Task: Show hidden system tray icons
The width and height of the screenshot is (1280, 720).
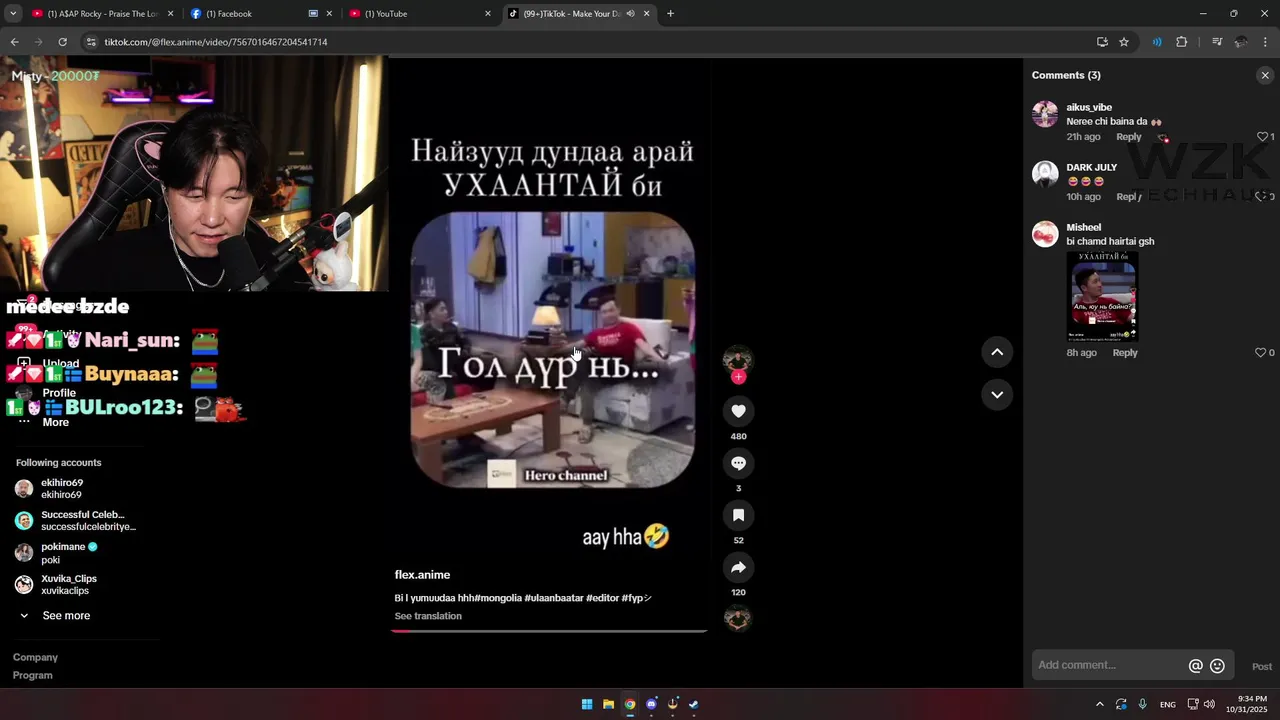Action: point(1099,704)
